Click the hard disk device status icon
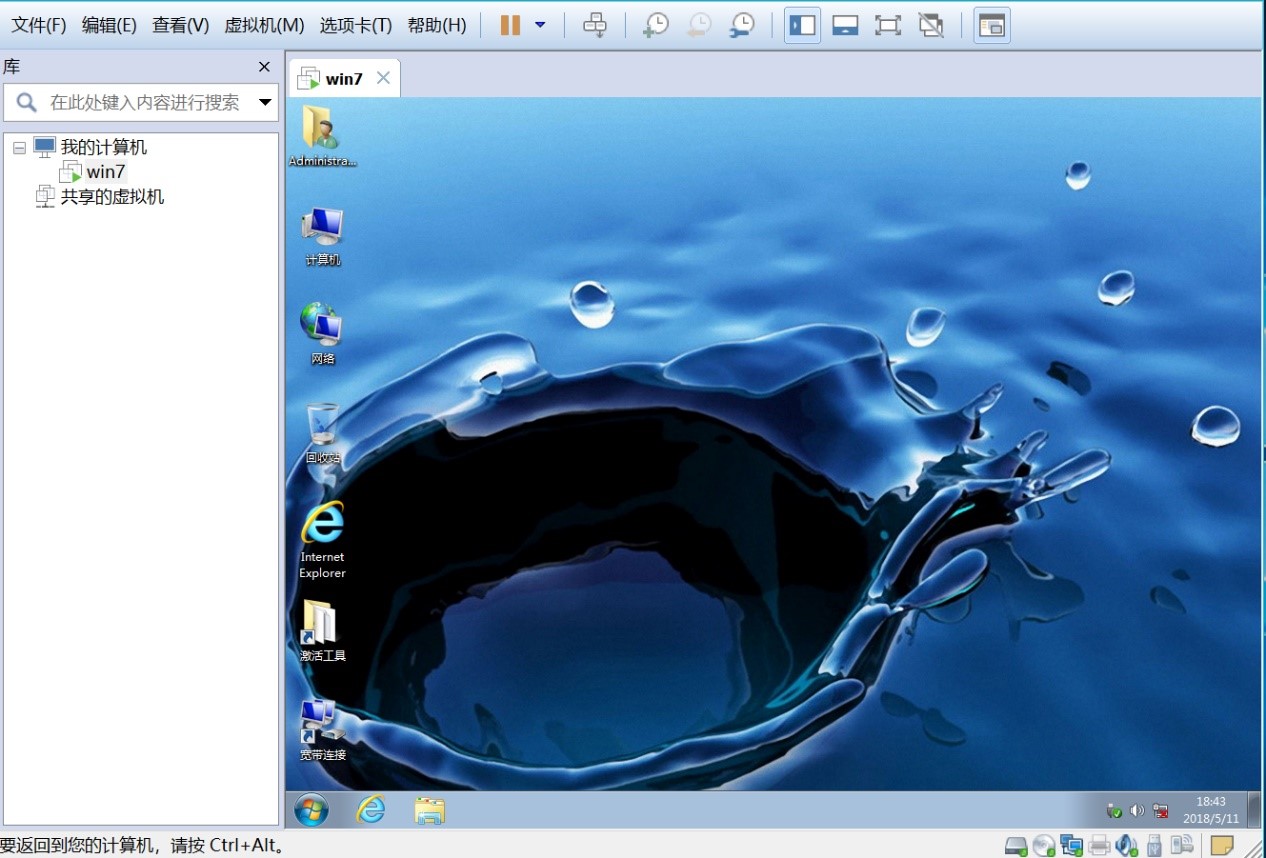1266x858 pixels. [1016, 846]
